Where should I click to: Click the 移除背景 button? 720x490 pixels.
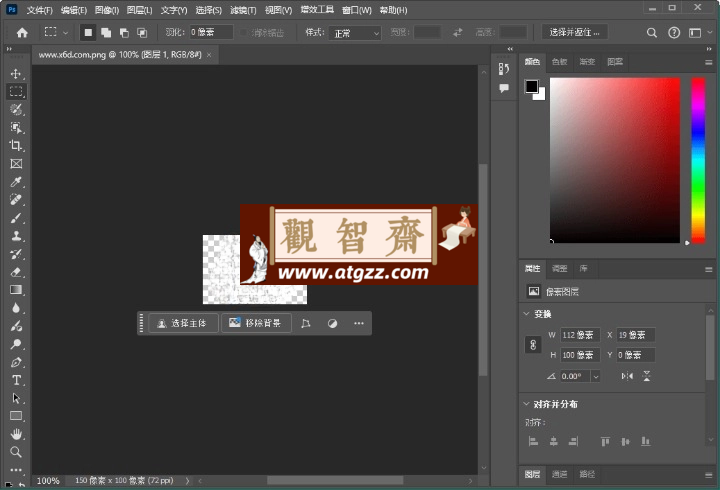[256, 323]
